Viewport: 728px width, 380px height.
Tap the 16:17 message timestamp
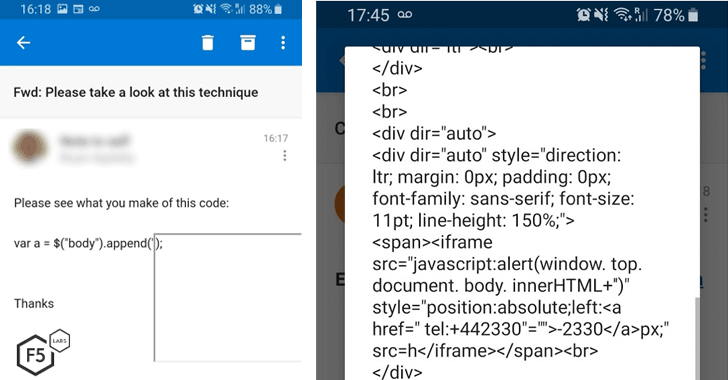point(276,138)
